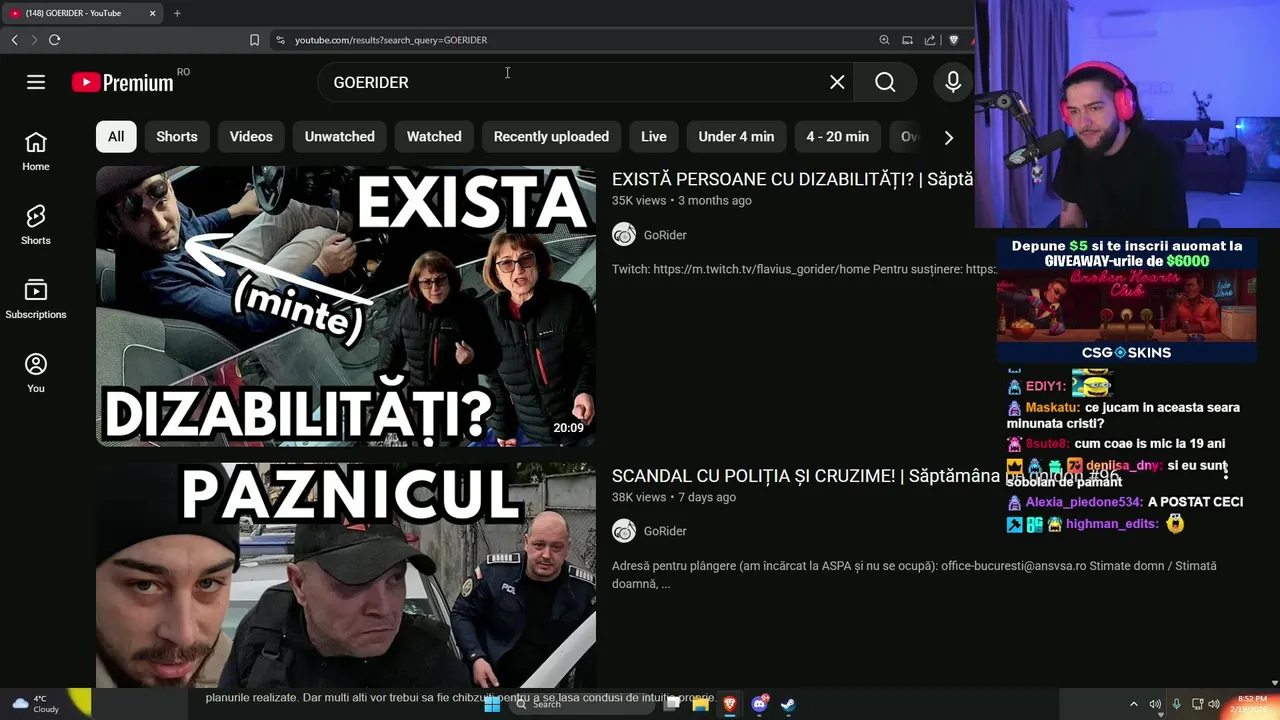Go back in the browser

14,40
